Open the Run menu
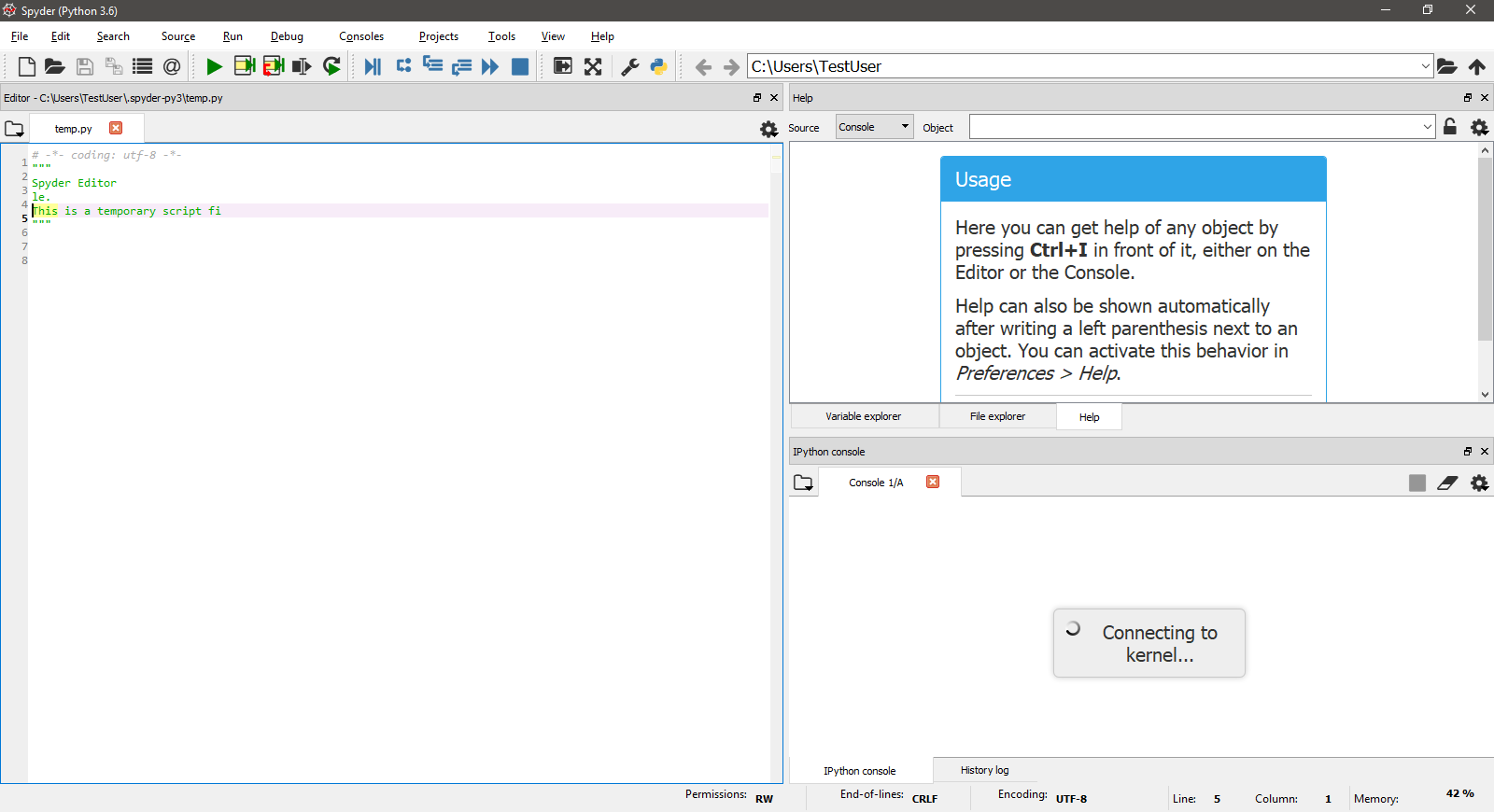Viewport: 1494px width, 812px height. click(233, 36)
